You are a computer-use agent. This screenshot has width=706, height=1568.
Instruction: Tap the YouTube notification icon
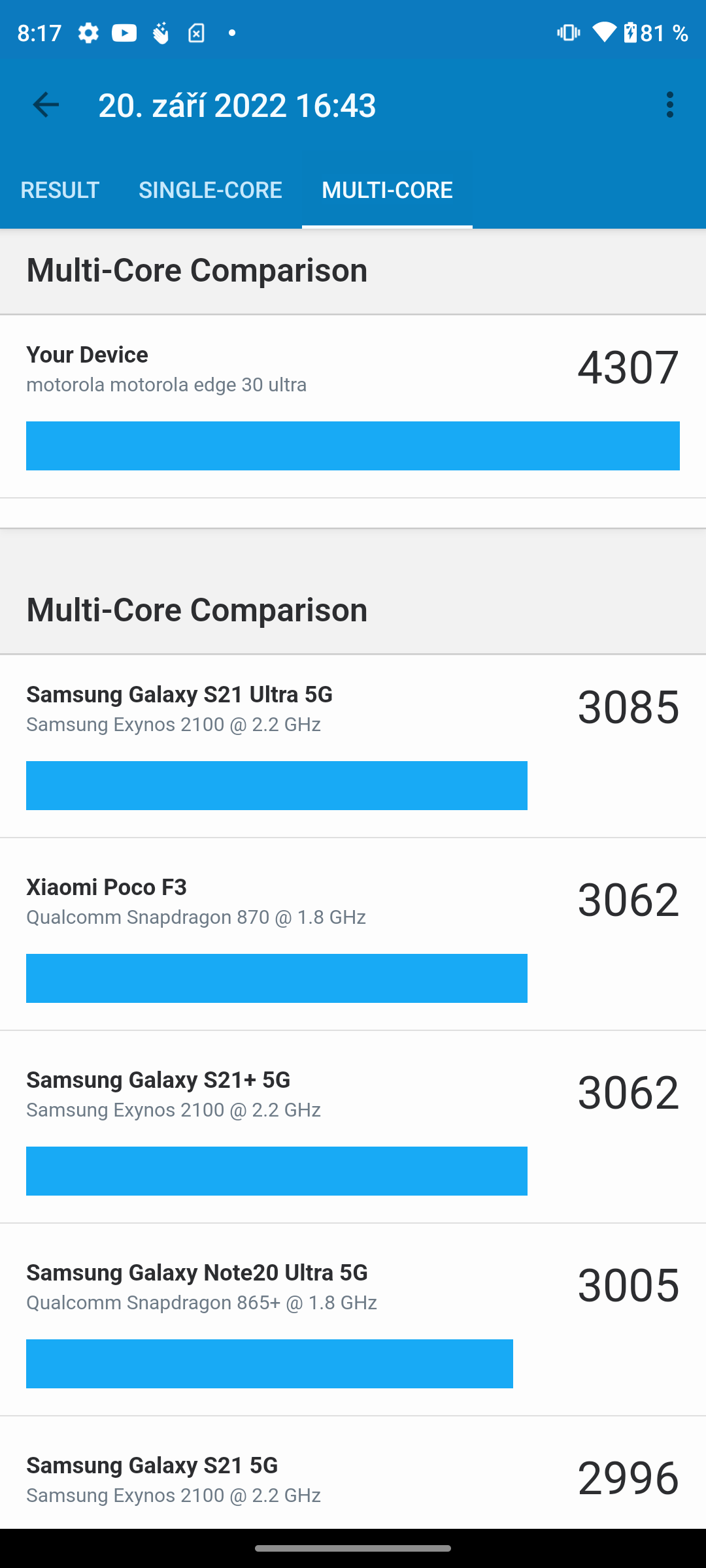(x=124, y=33)
